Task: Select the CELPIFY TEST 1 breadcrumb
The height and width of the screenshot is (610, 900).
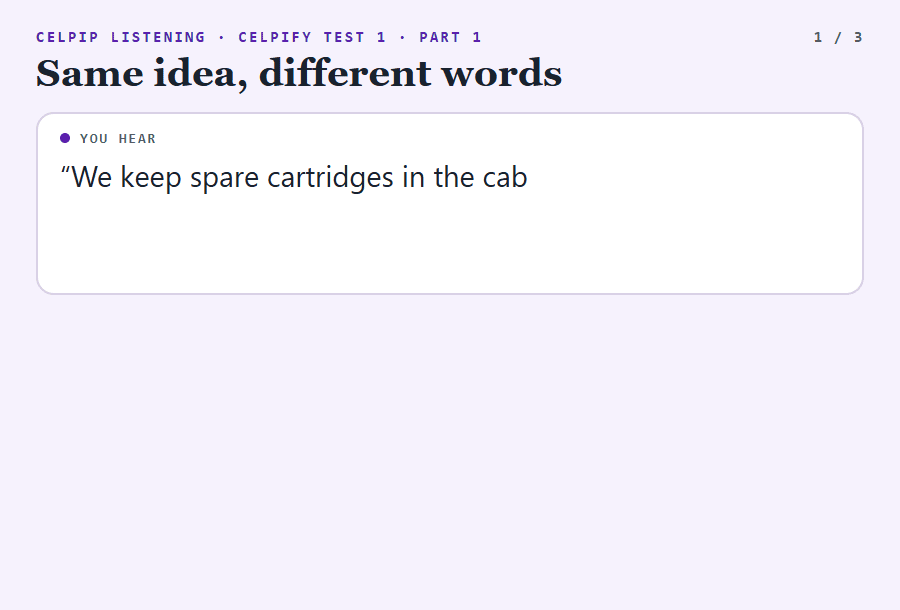Action: pos(312,37)
